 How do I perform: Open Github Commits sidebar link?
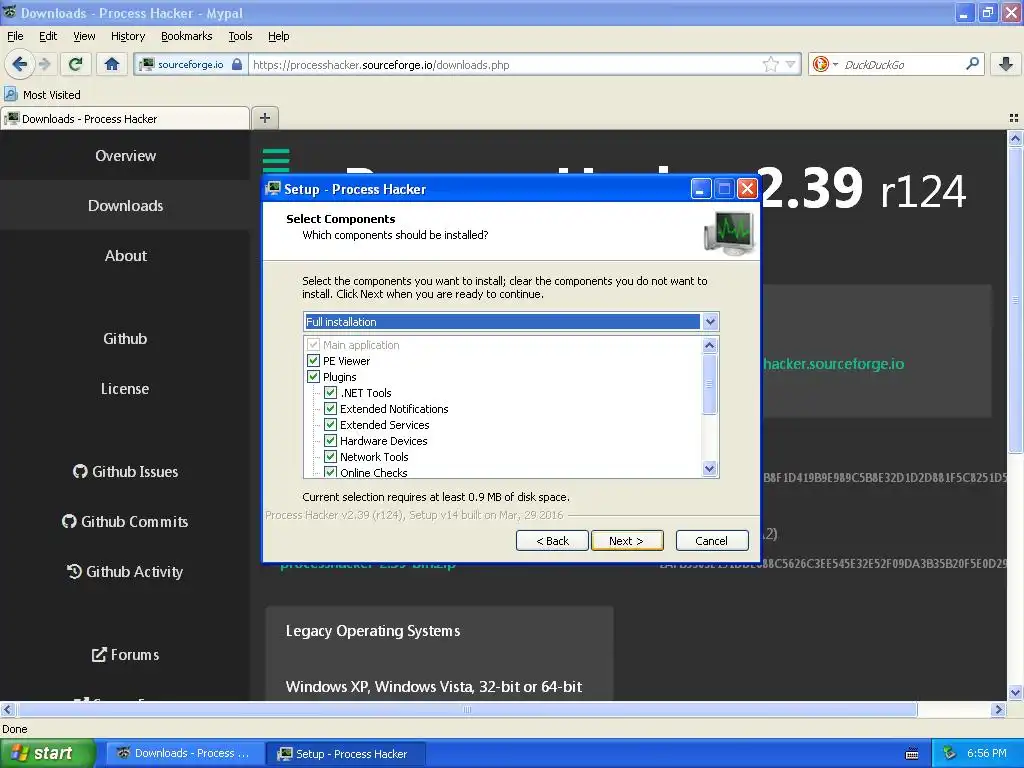pyautogui.click(x=125, y=522)
